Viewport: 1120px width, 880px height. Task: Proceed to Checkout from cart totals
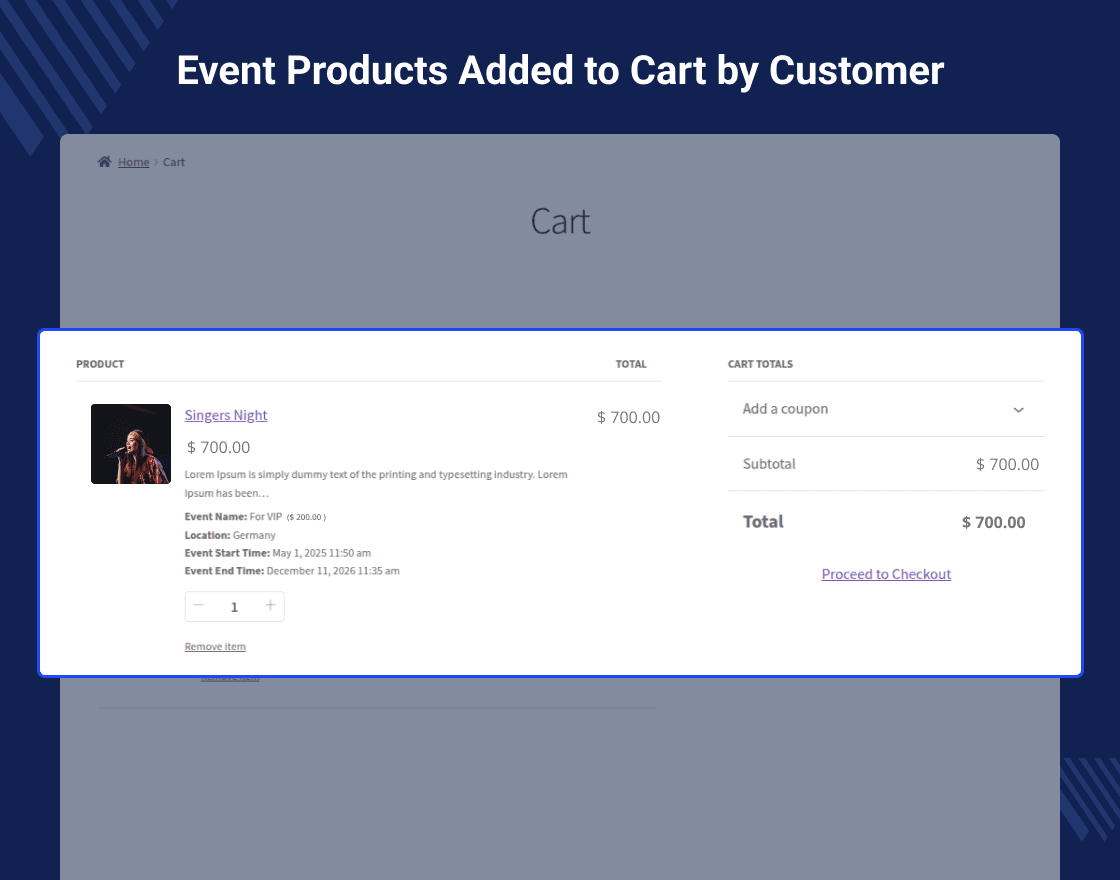[886, 574]
